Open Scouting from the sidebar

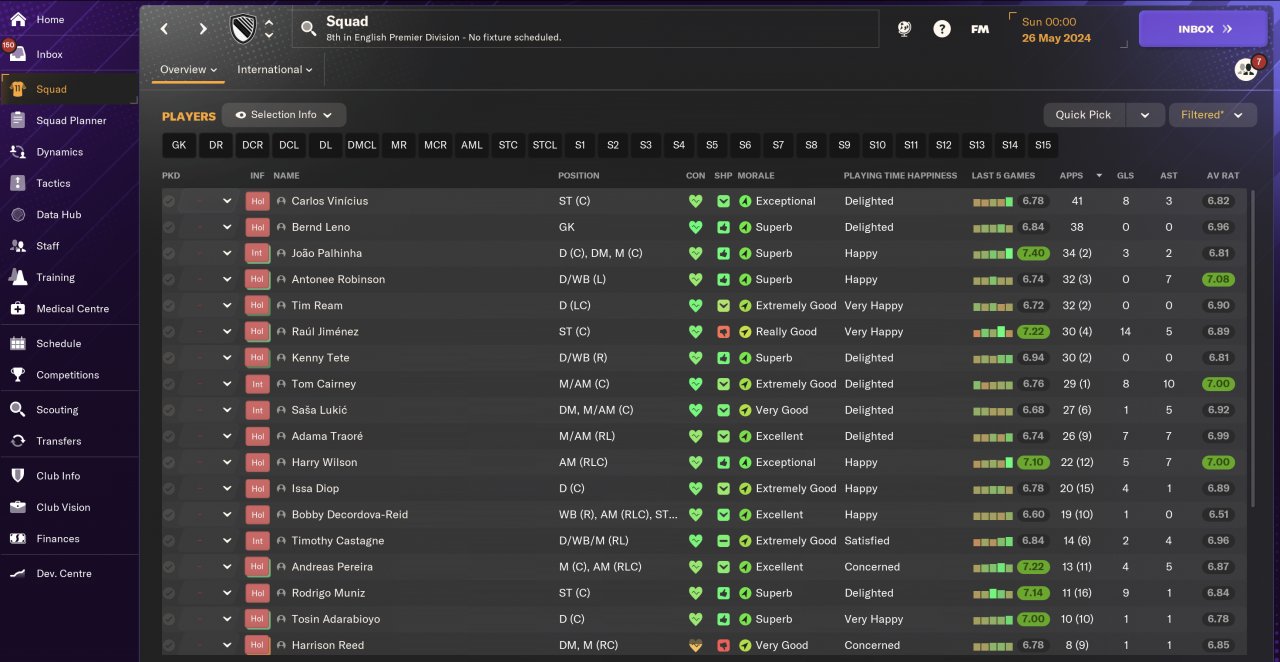57,410
